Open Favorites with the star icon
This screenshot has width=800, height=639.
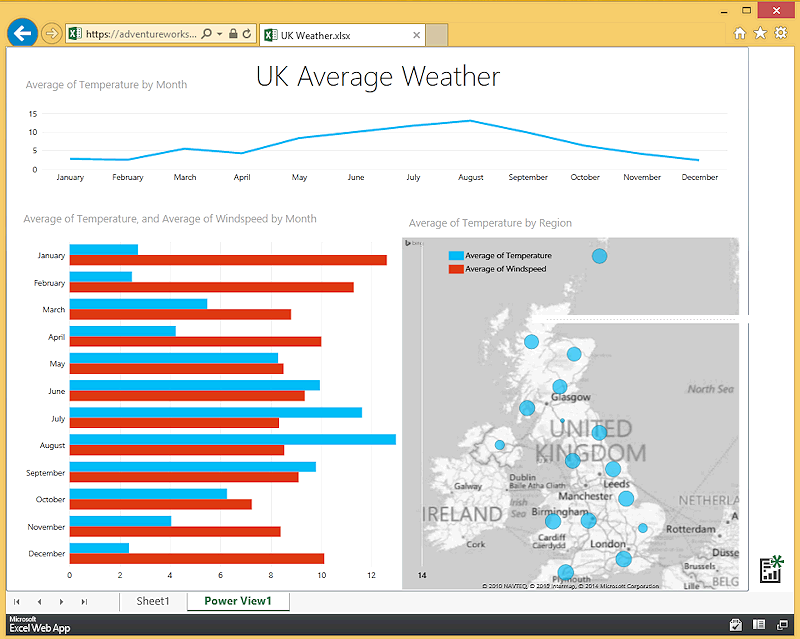(x=760, y=33)
